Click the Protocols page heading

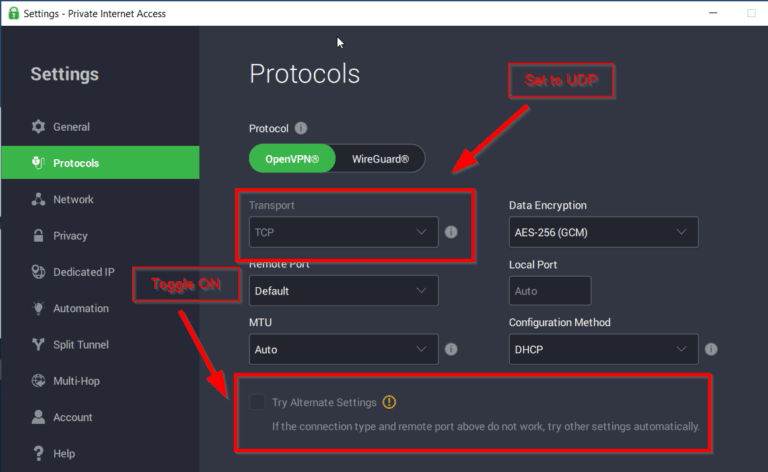coord(305,74)
